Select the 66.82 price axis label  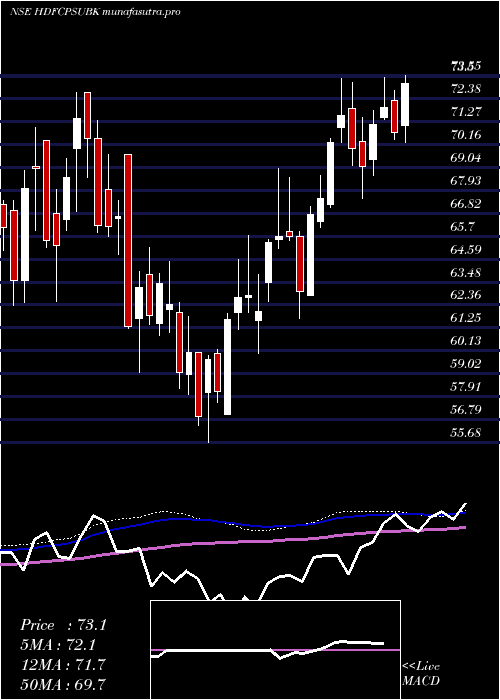tap(466, 204)
